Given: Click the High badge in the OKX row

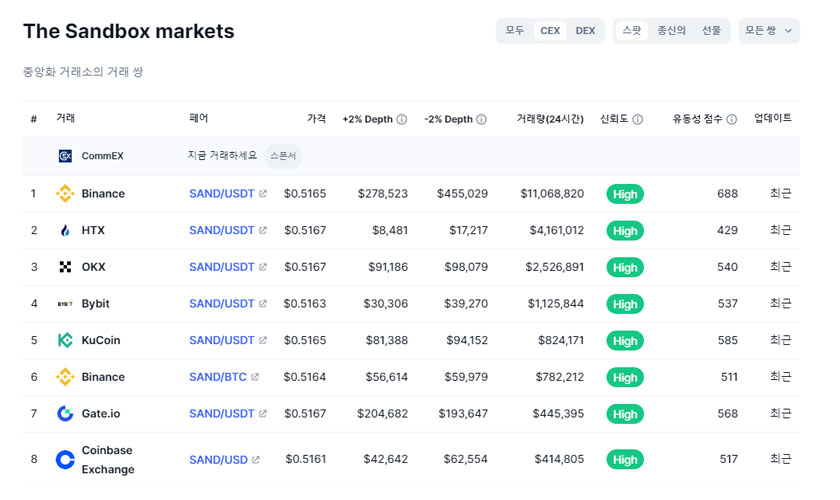Looking at the screenshot, I should tap(625, 267).
